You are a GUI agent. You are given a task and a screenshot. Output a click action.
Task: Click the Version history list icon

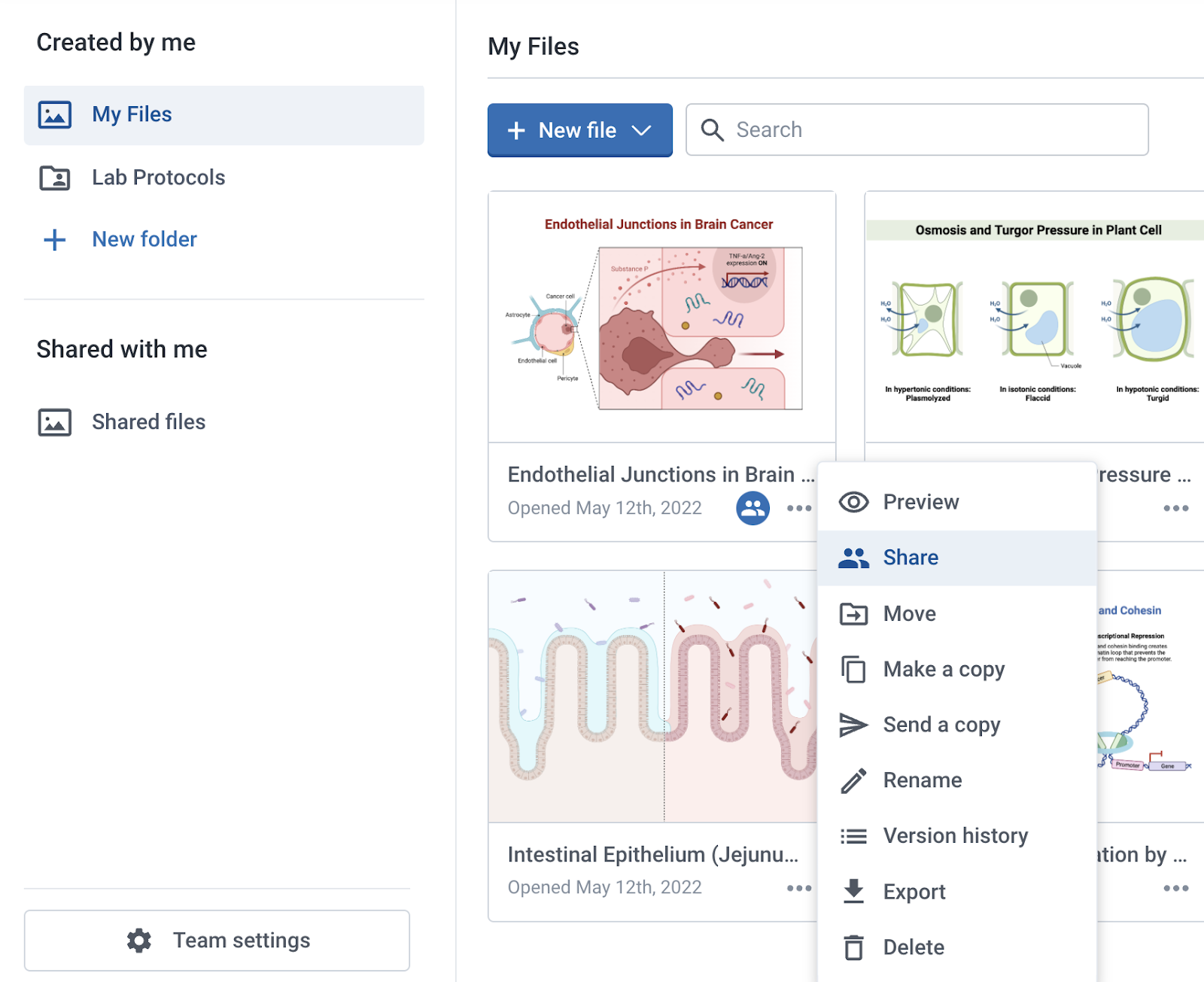pyautogui.click(x=853, y=835)
